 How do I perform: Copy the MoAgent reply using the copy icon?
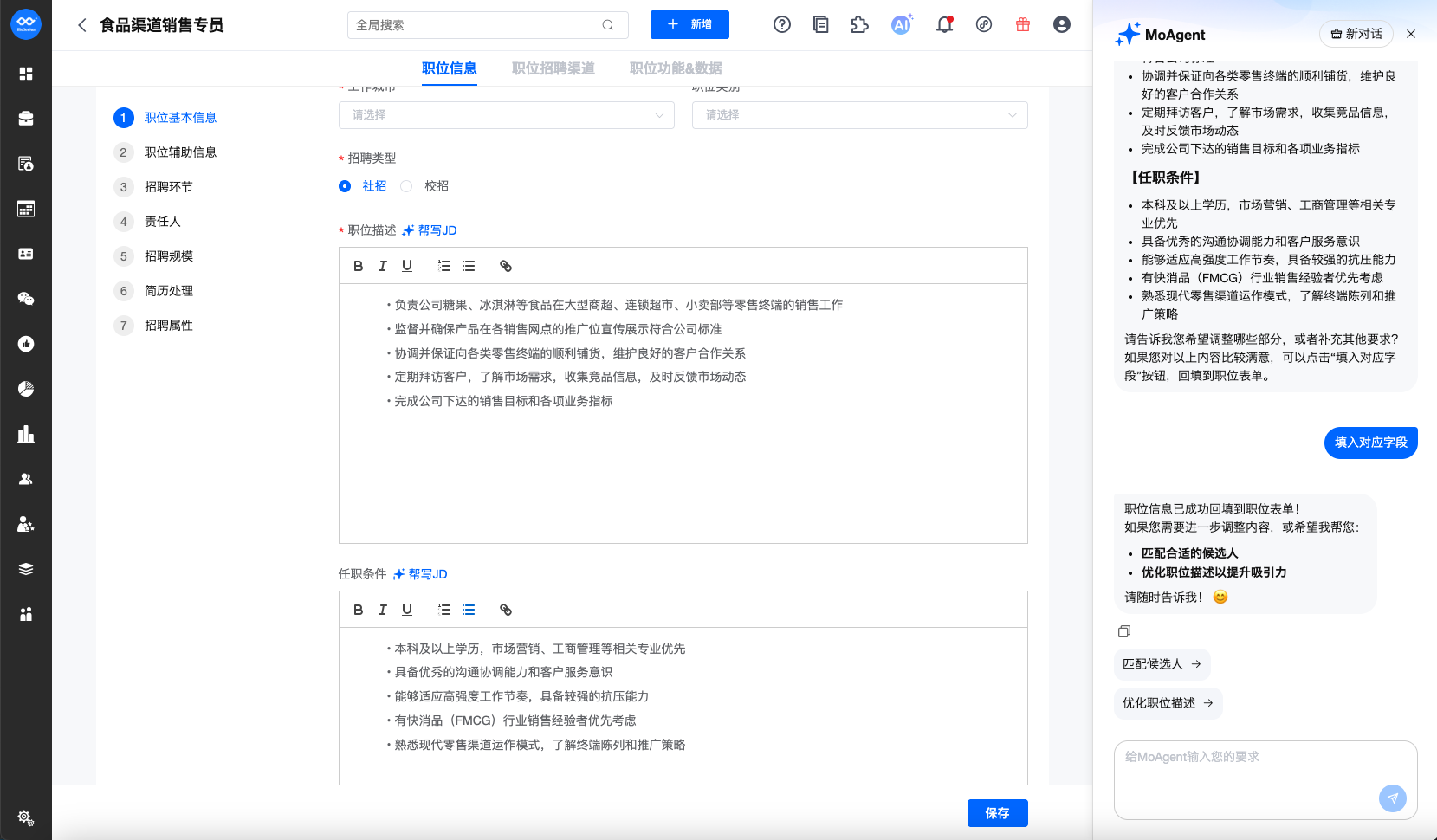pos(1124,631)
